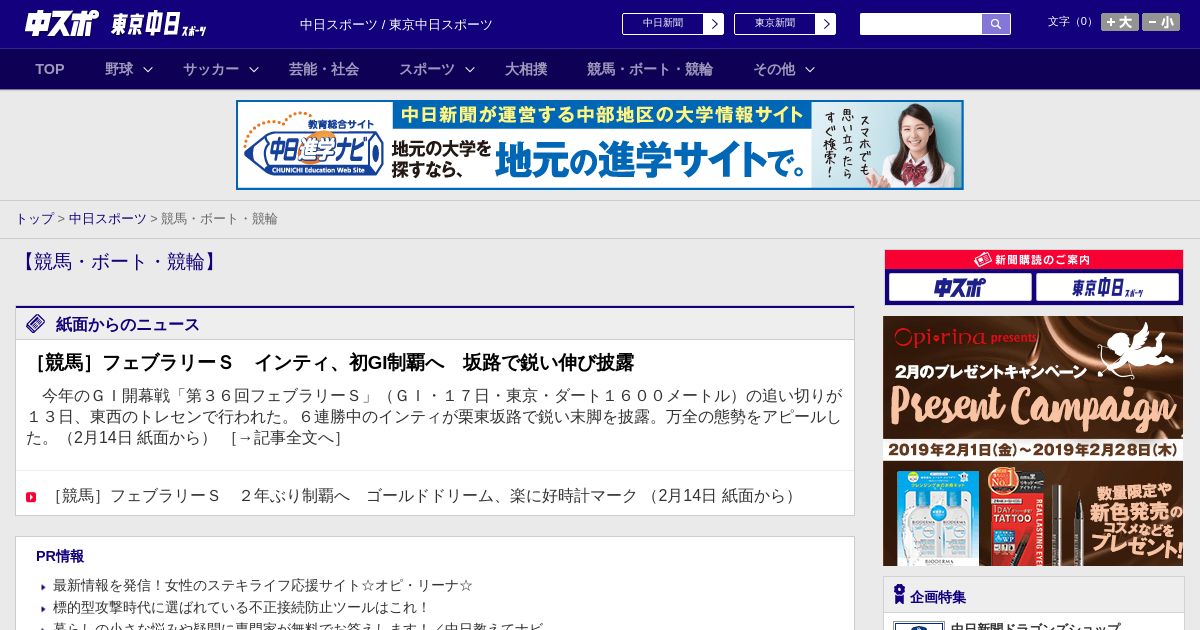
Task: Open the Opi-rina Present Campaign advertisement
Action: coord(1033,441)
